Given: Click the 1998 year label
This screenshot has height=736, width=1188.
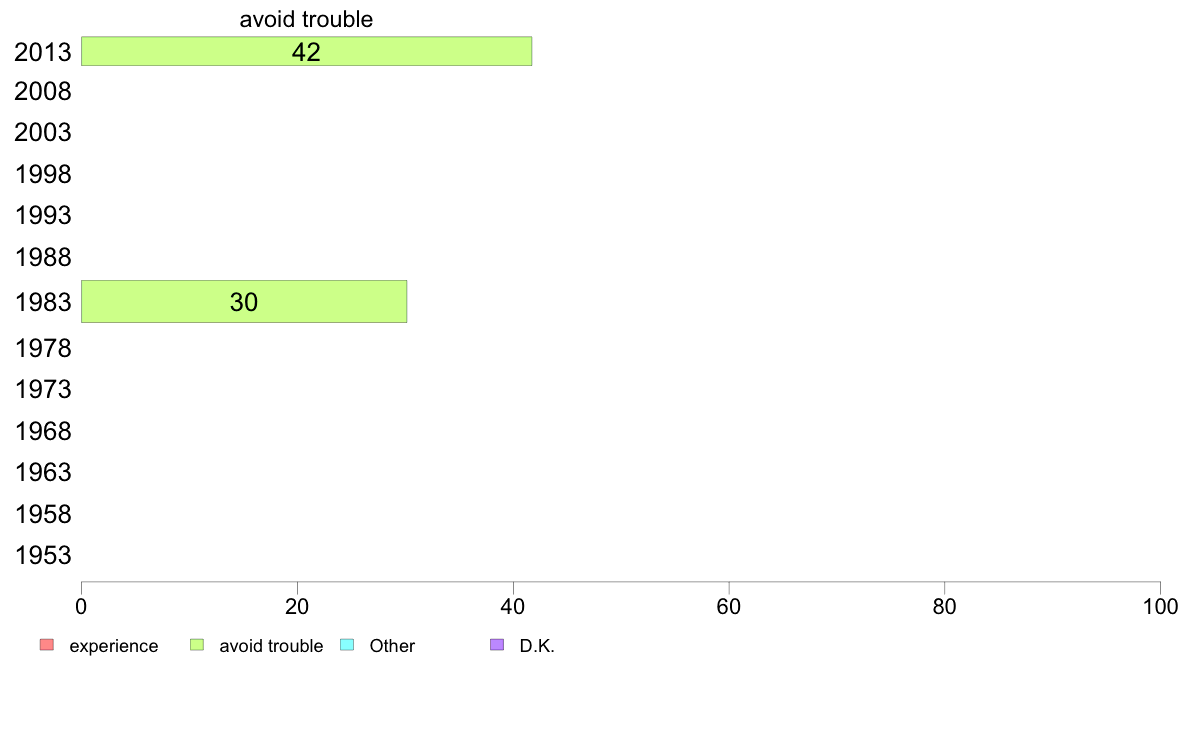Looking at the screenshot, I should 42,174.
